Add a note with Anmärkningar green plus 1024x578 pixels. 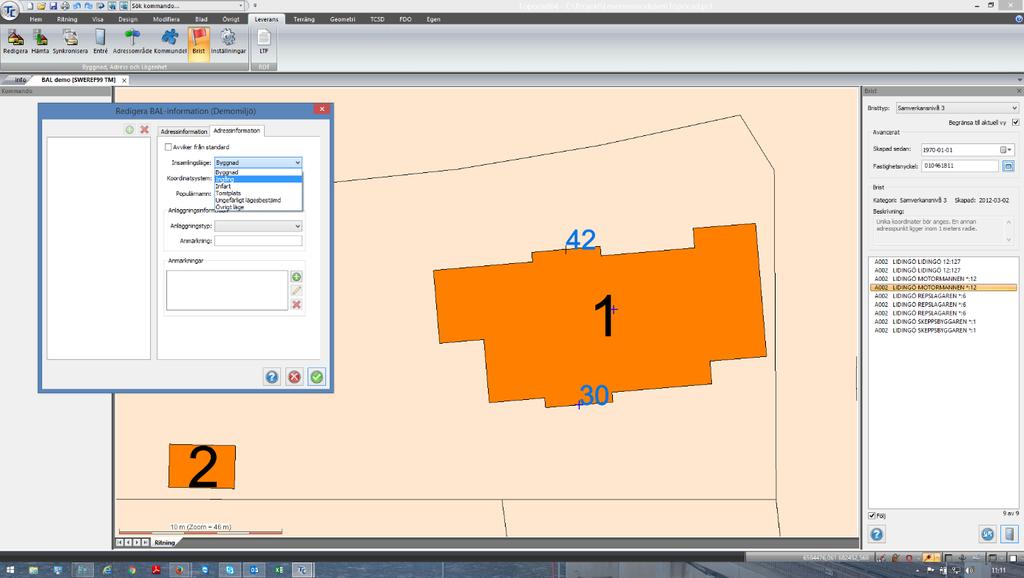[x=296, y=277]
